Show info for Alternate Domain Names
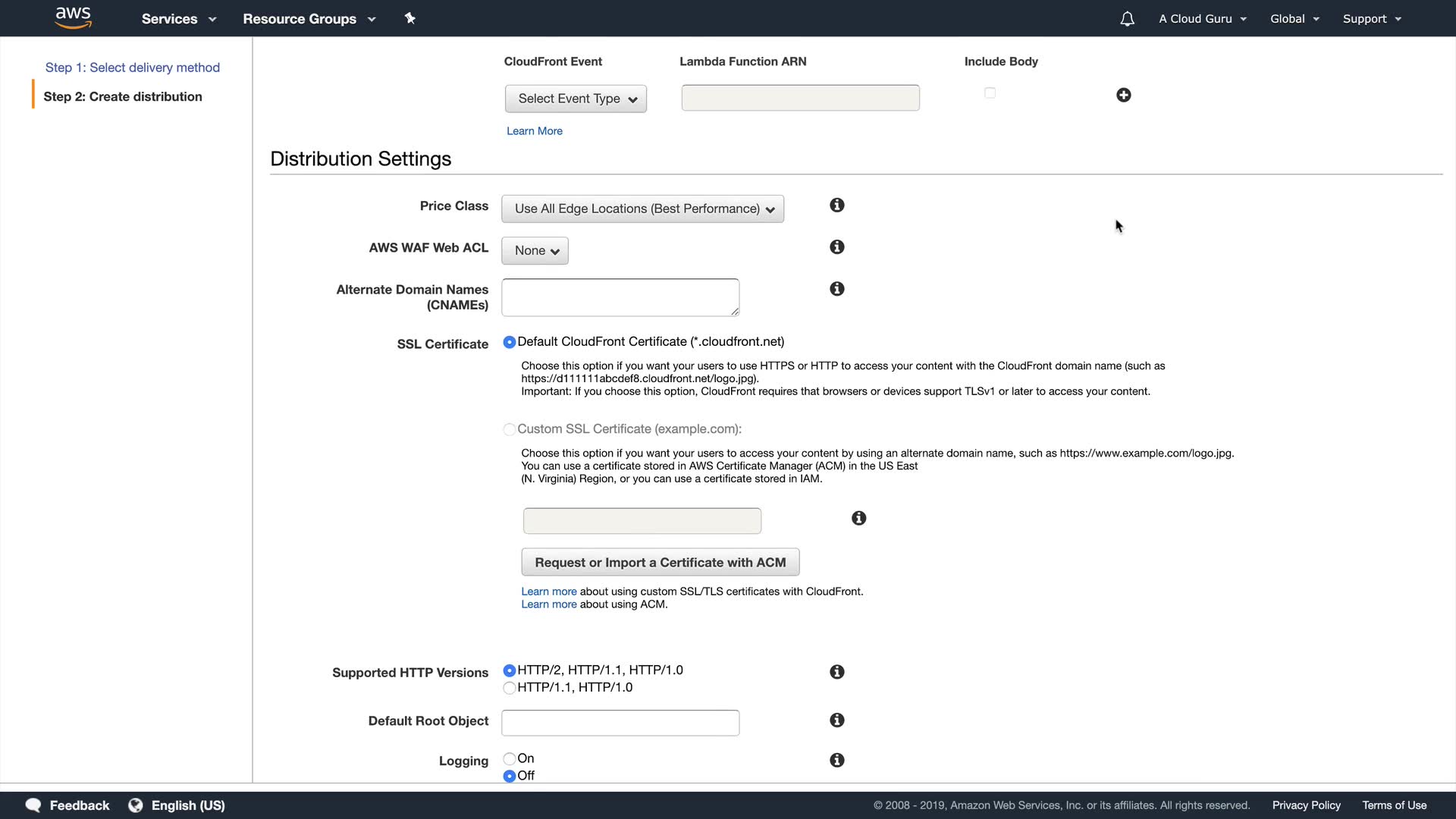 (x=836, y=289)
